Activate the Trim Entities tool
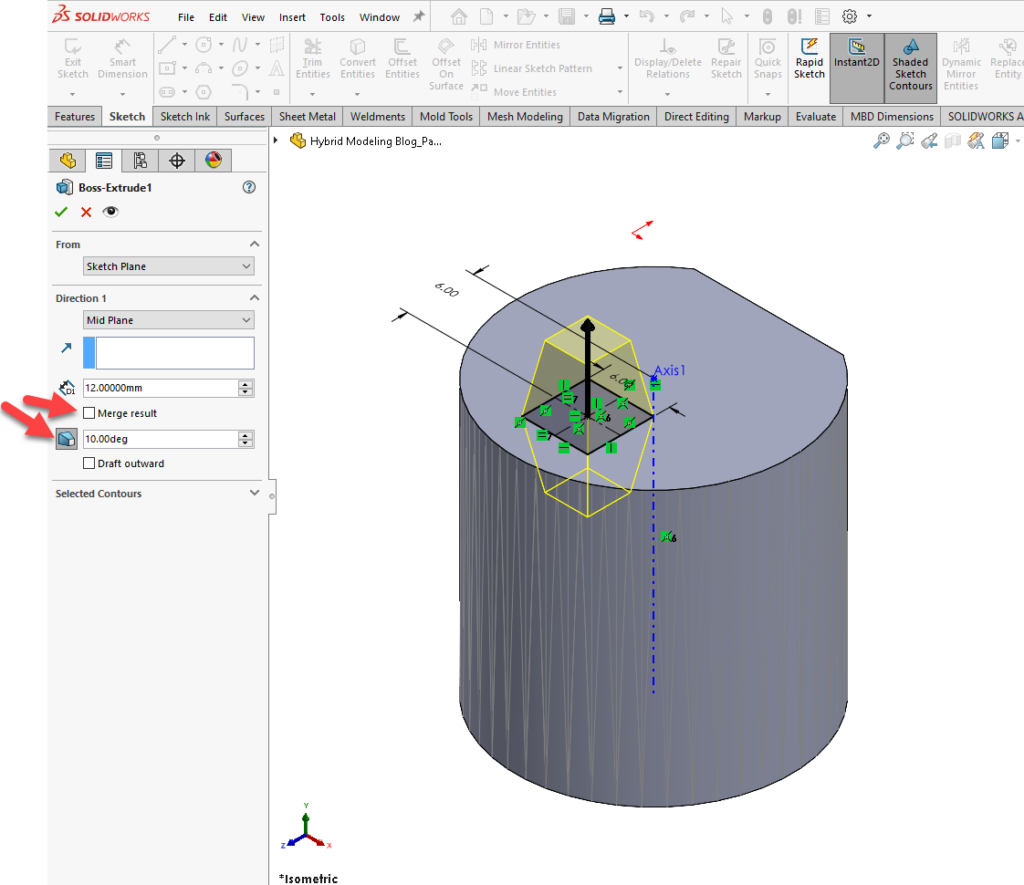Screen dimensions: 1024x885 (312, 60)
